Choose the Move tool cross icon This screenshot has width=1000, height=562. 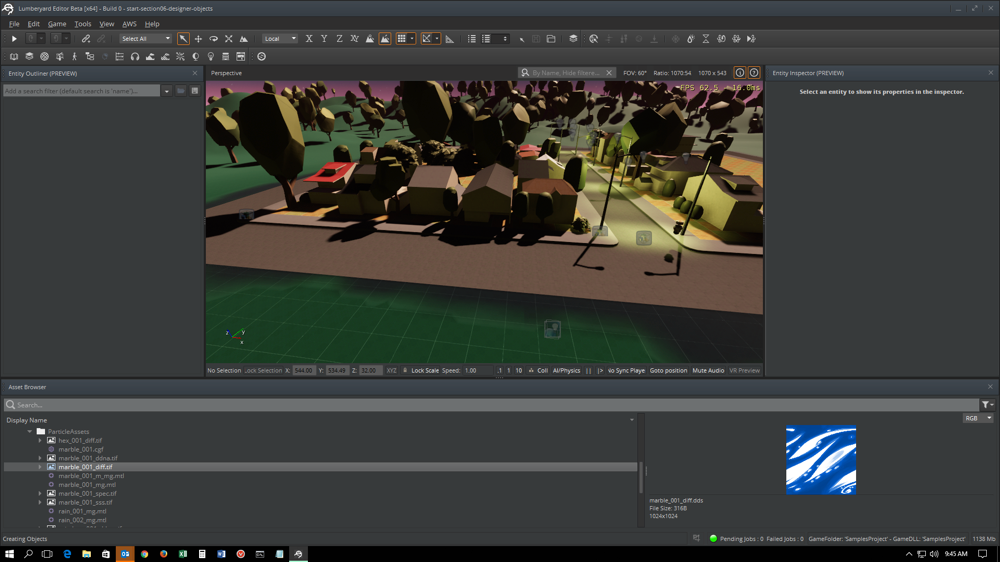198,39
